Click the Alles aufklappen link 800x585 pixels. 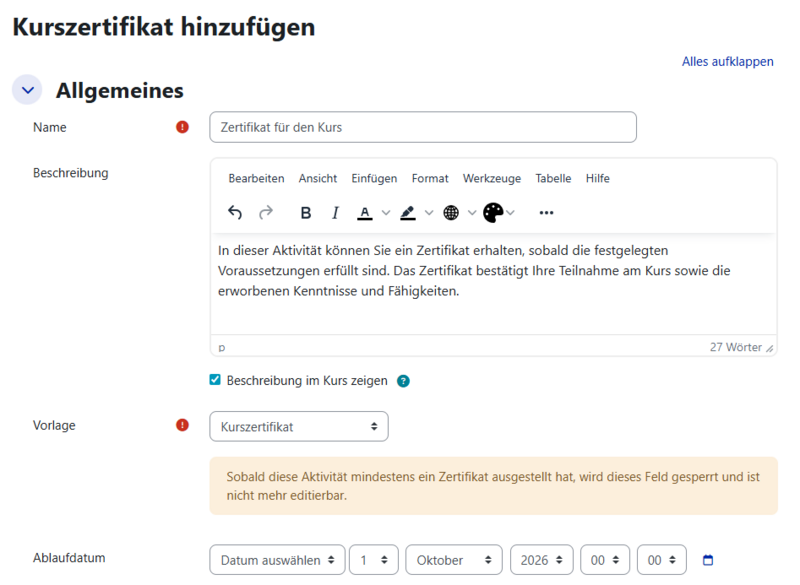click(726, 61)
